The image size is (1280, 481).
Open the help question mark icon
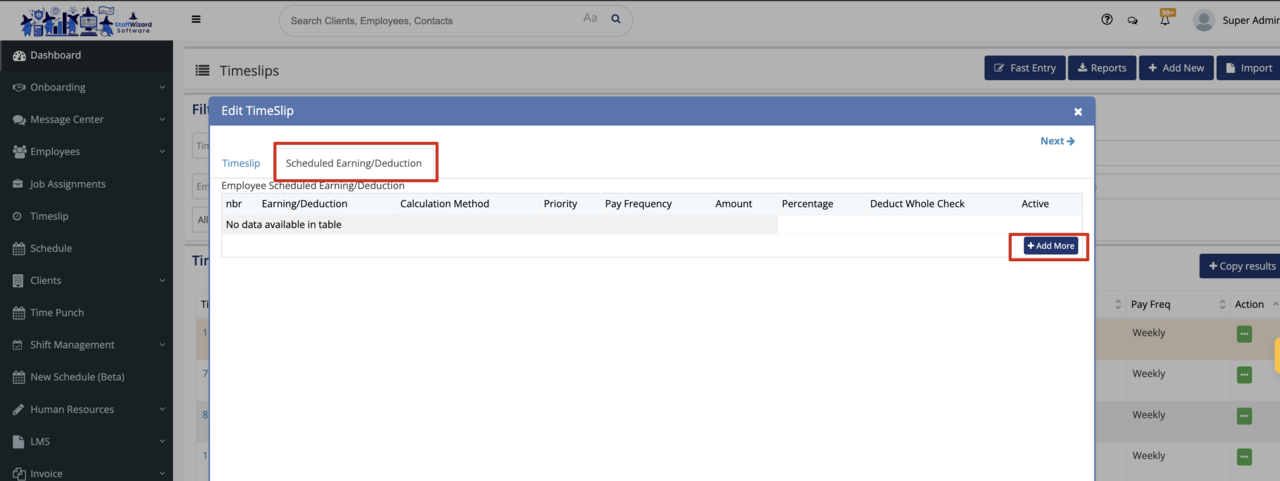click(1106, 20)
